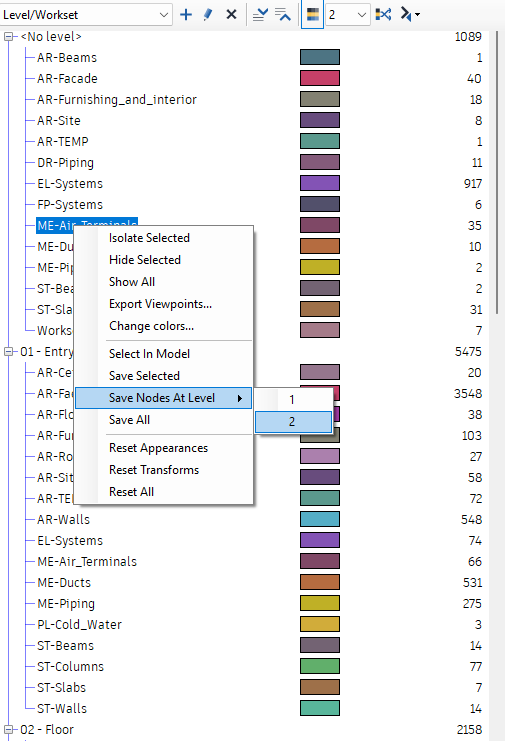Click <No level> AR-Facade pink color swatch
Screen dimensions: 505x741
tap(320, 78)
